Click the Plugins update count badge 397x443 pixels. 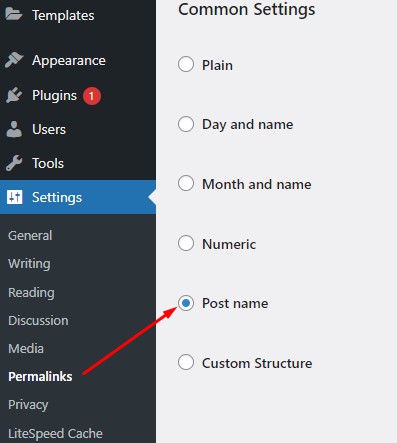click(x=92, y=96)
